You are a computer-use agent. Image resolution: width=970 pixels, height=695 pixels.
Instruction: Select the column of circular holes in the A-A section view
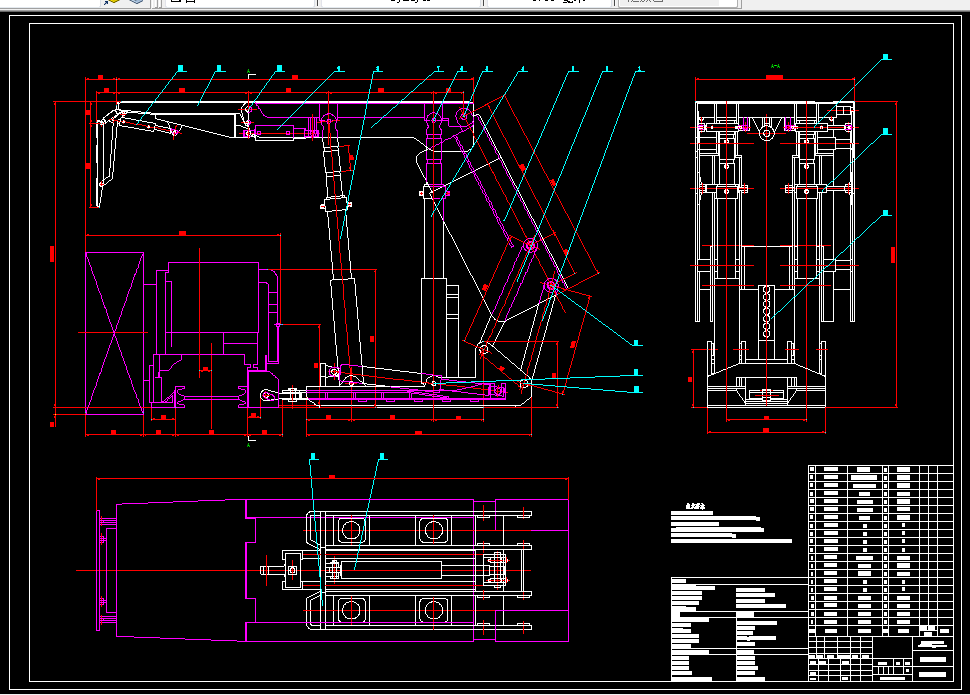(x=766, y=311)
